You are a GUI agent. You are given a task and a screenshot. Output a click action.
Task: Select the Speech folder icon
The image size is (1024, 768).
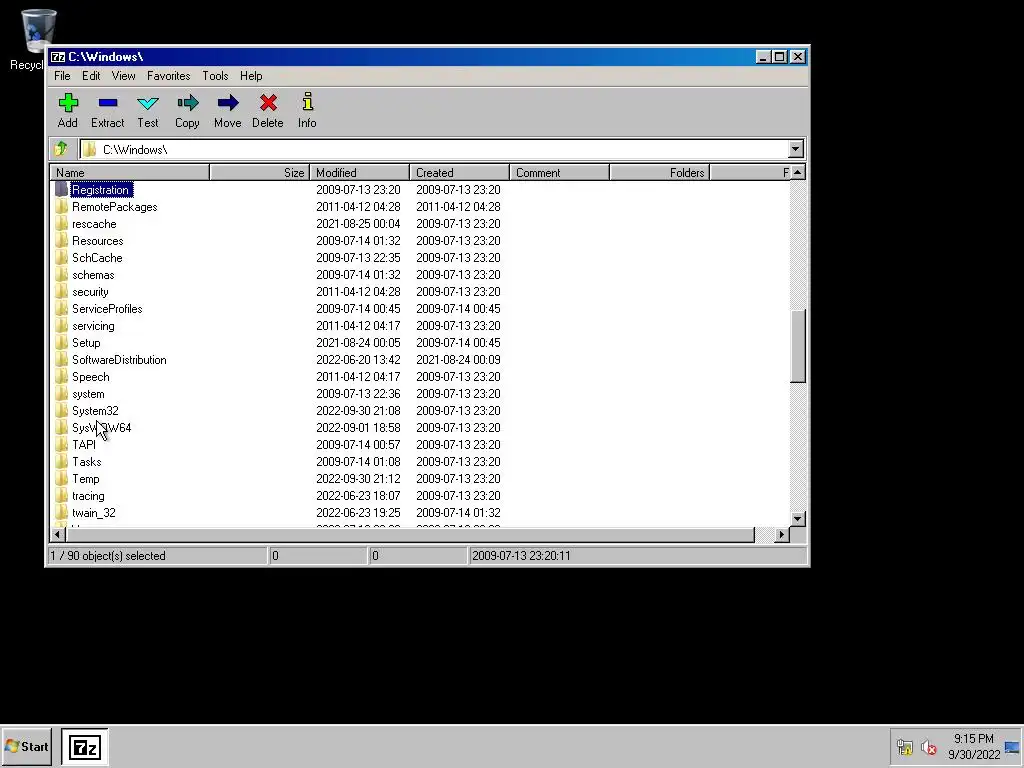point(61,377)
